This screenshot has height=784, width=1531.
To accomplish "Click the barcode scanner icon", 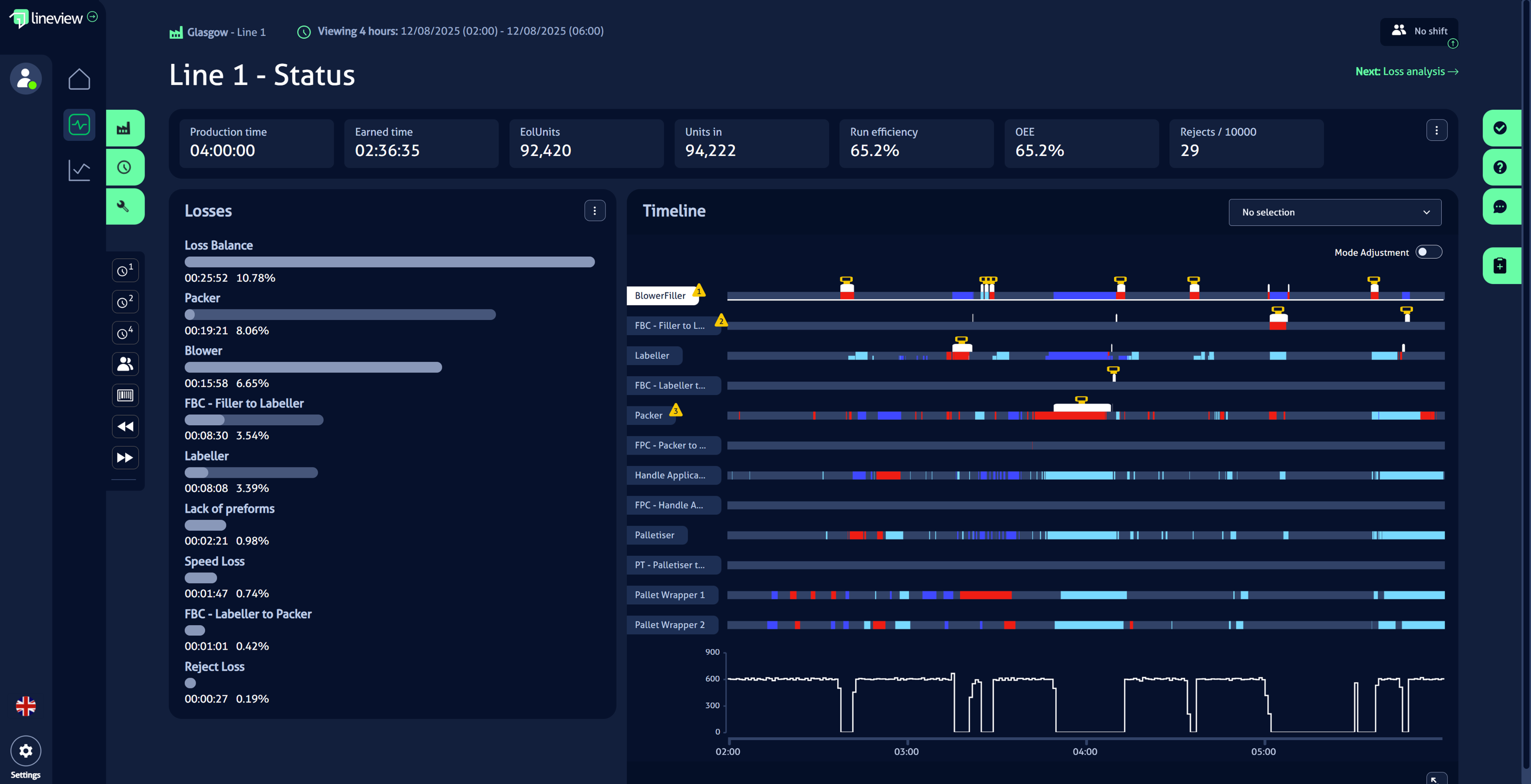I will pos(125,395).
